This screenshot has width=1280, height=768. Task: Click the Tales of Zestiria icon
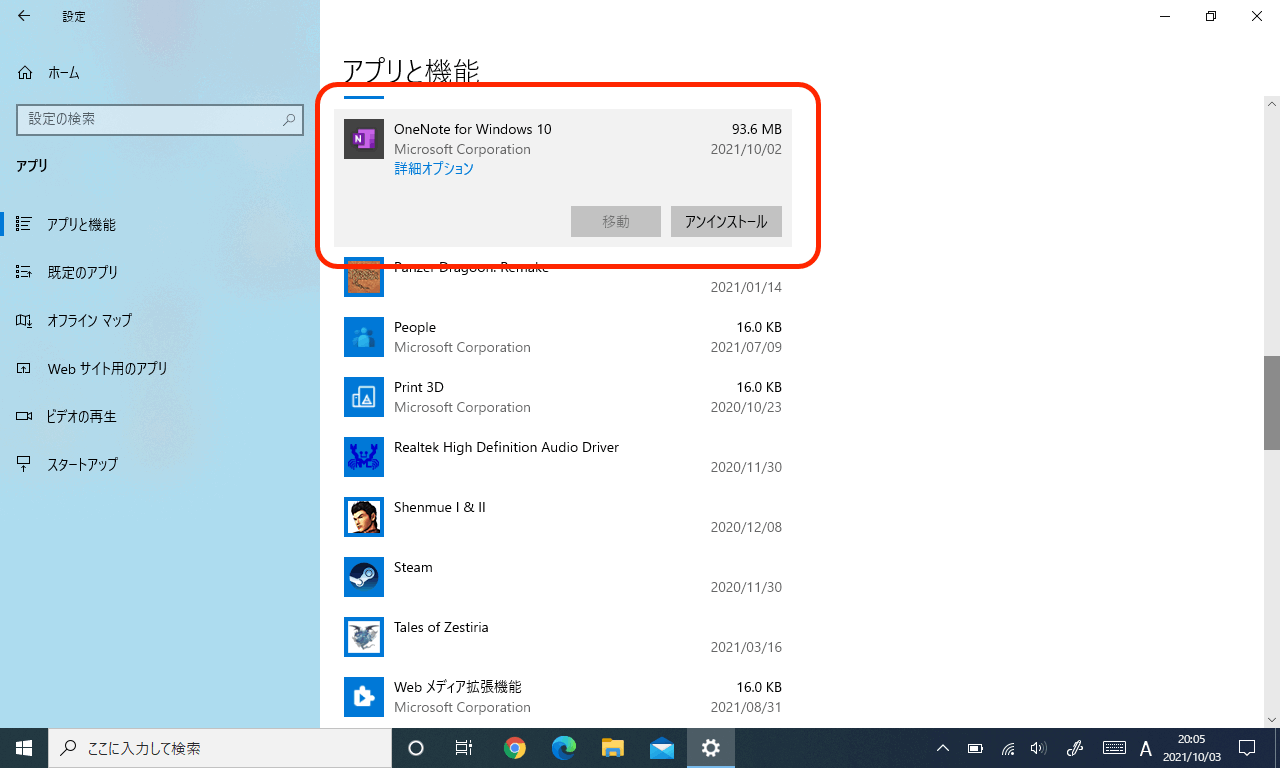[x=364, y=637]
